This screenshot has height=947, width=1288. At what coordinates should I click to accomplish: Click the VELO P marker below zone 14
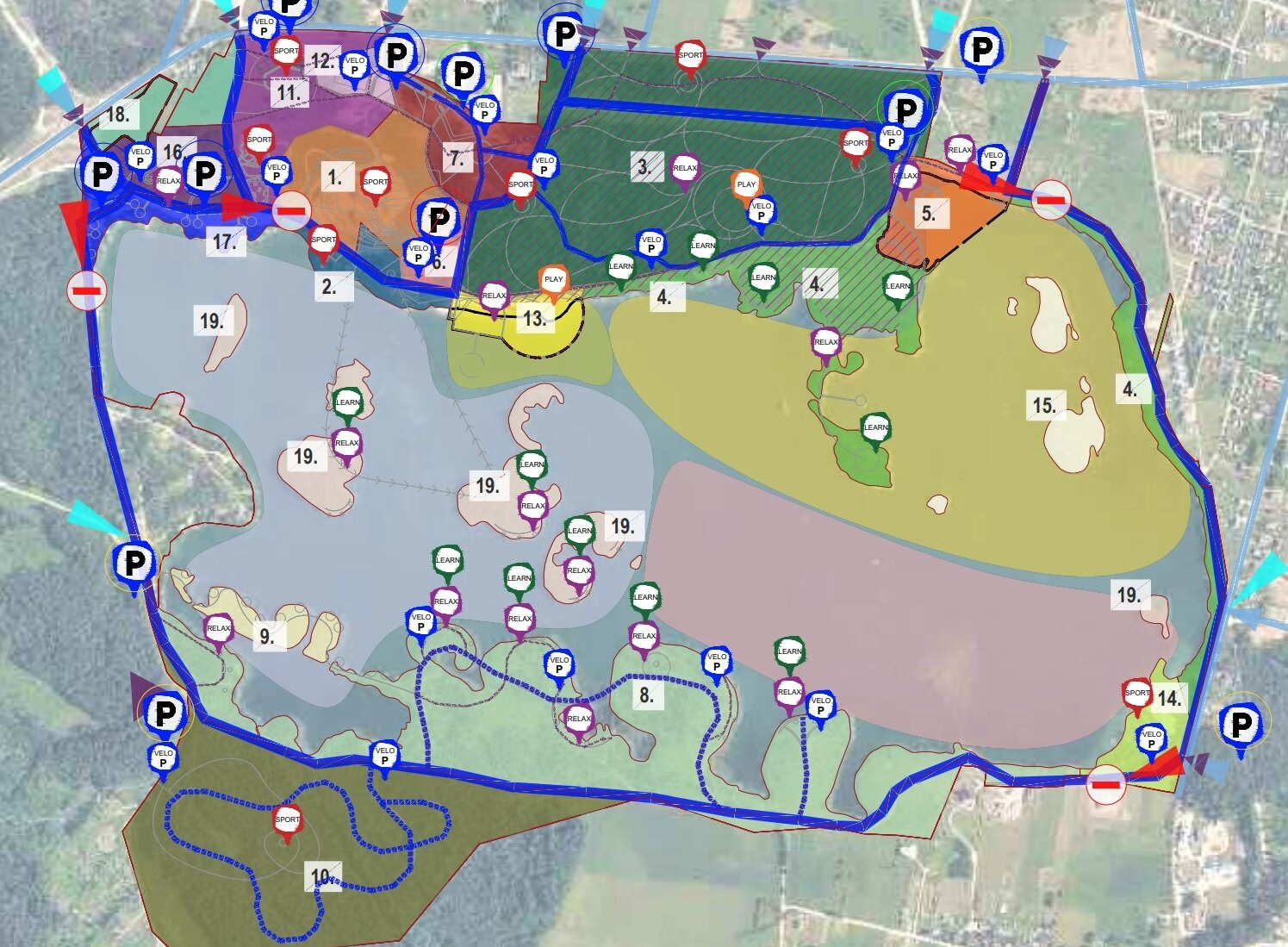pyautogui.click(x=1151, y=739)
